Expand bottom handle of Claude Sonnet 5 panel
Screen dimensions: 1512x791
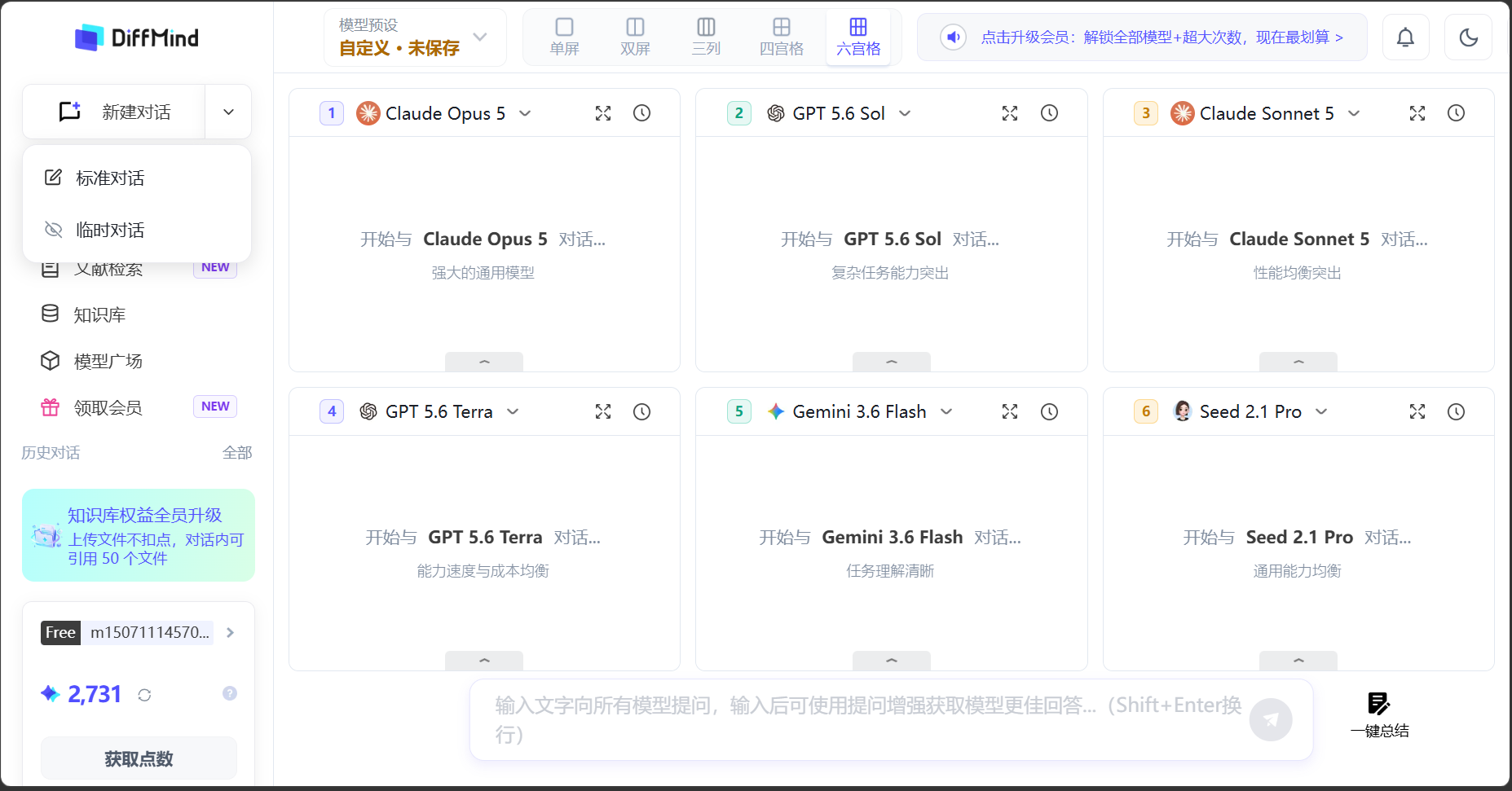(1298, 361)
